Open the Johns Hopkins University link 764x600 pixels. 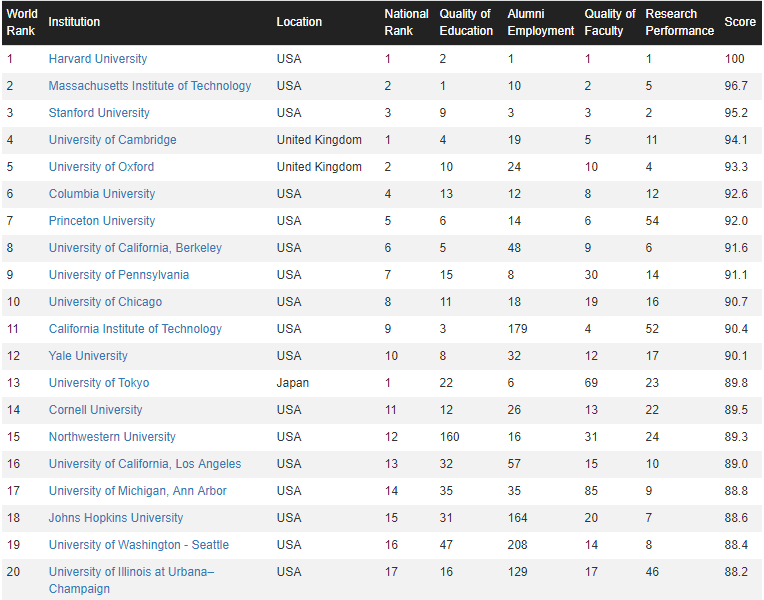(116, 518)
